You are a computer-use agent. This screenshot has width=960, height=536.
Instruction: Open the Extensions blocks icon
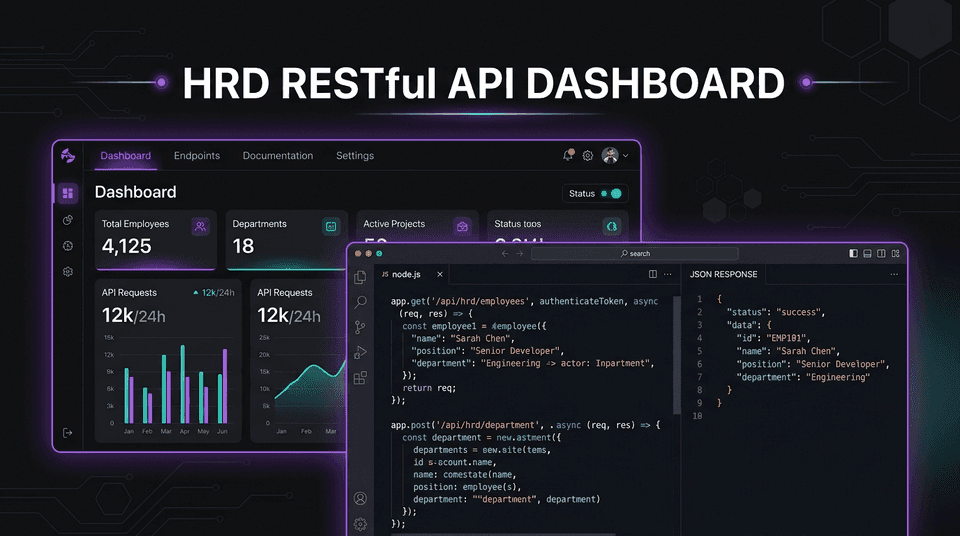(x=361, y=377)
